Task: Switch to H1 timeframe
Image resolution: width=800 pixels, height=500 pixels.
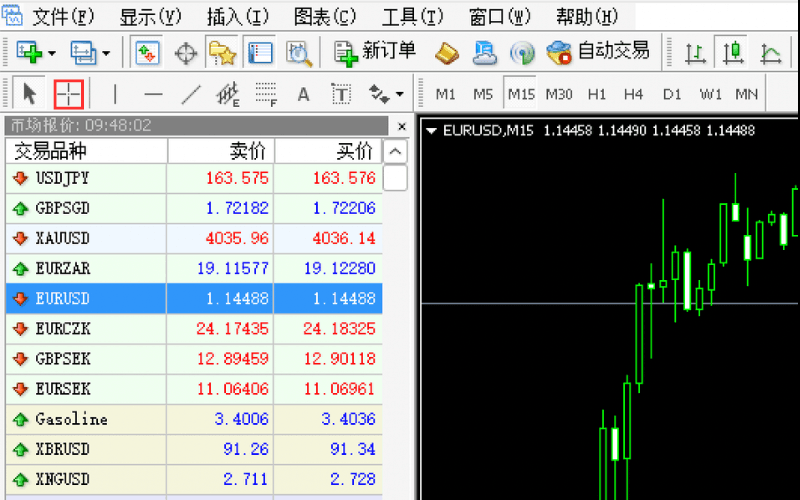Action: [x=596, y=94]
